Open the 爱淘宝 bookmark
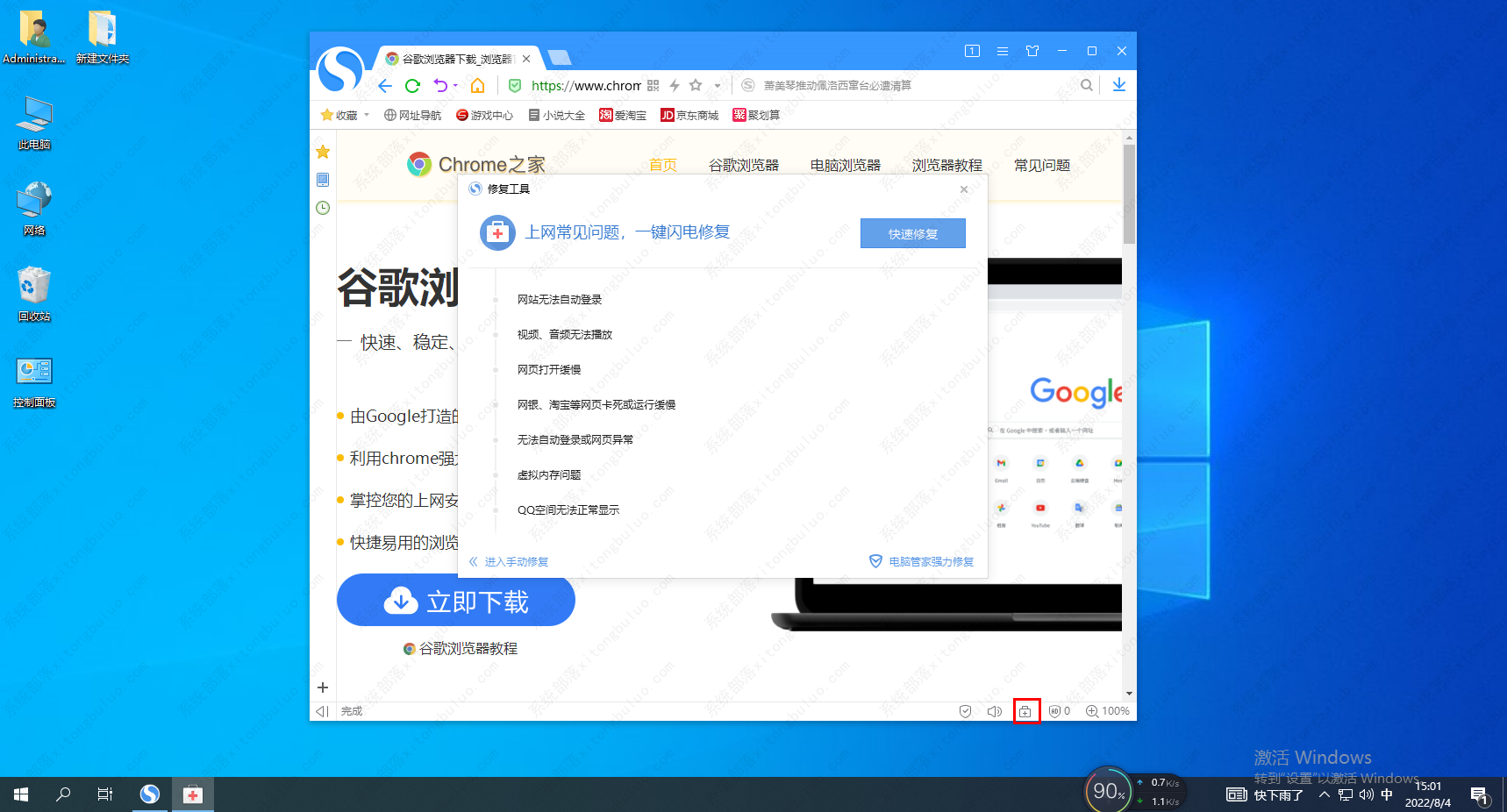 point(623,115)
